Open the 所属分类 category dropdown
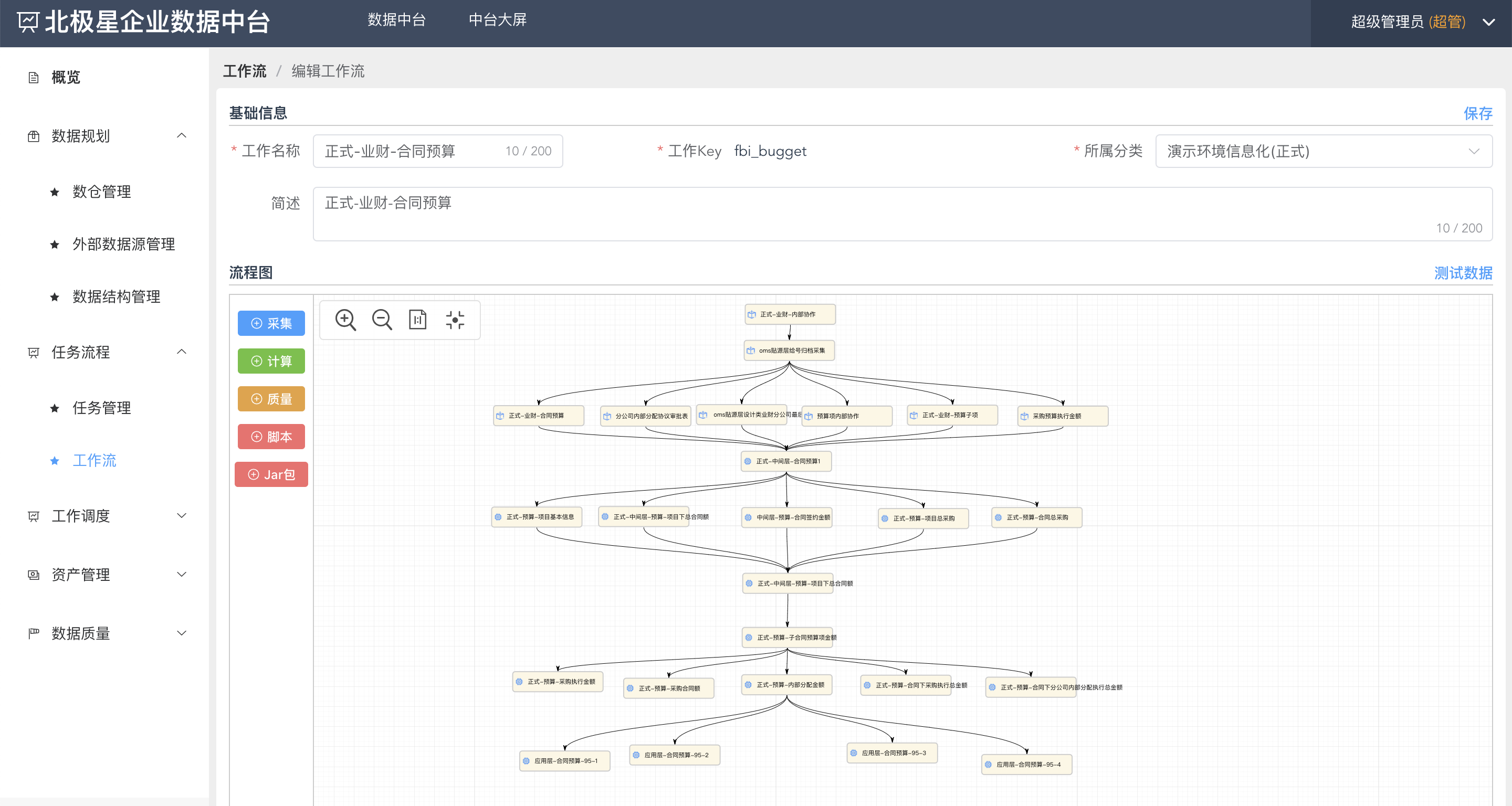The height and width of the screenshot is (806, 1512). pos(1323,151)
